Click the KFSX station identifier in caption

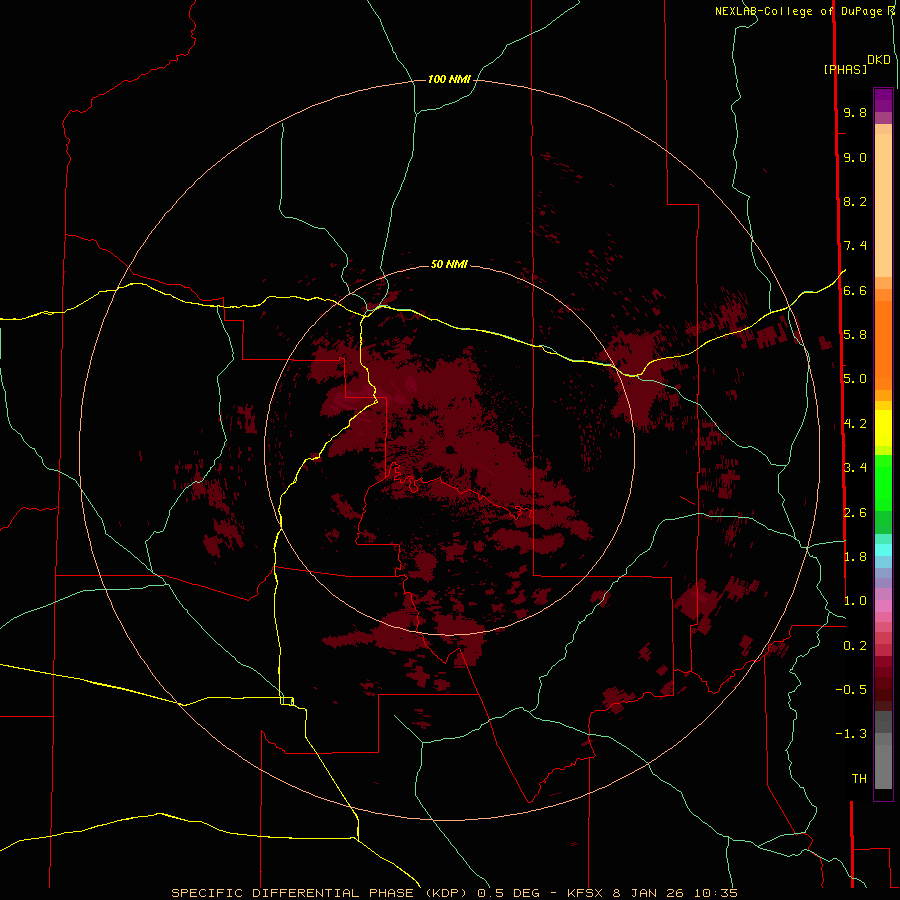pyautogui.click(x=586, y=893)
